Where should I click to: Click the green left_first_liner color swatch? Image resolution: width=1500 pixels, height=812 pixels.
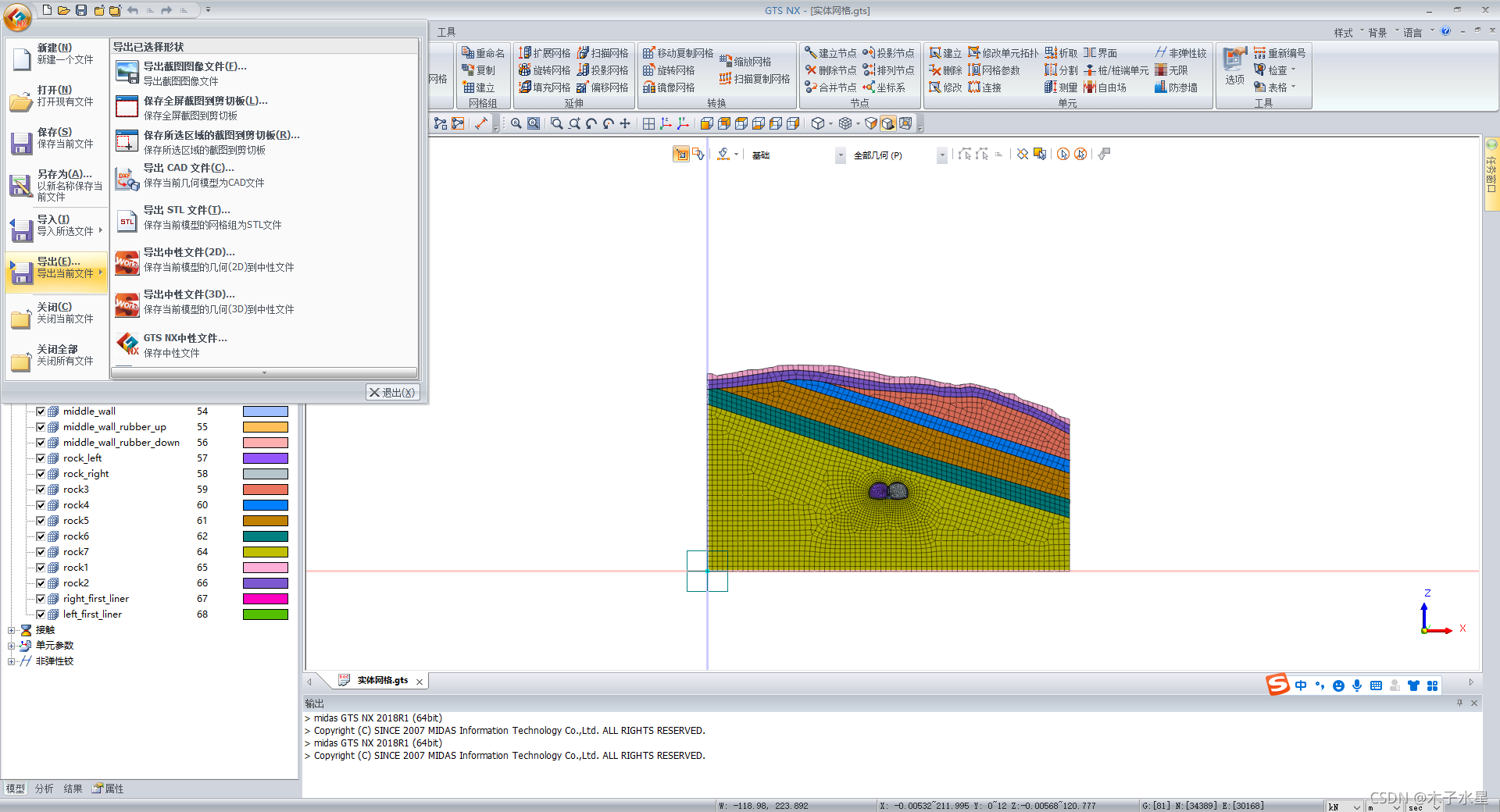click(266, 614)
